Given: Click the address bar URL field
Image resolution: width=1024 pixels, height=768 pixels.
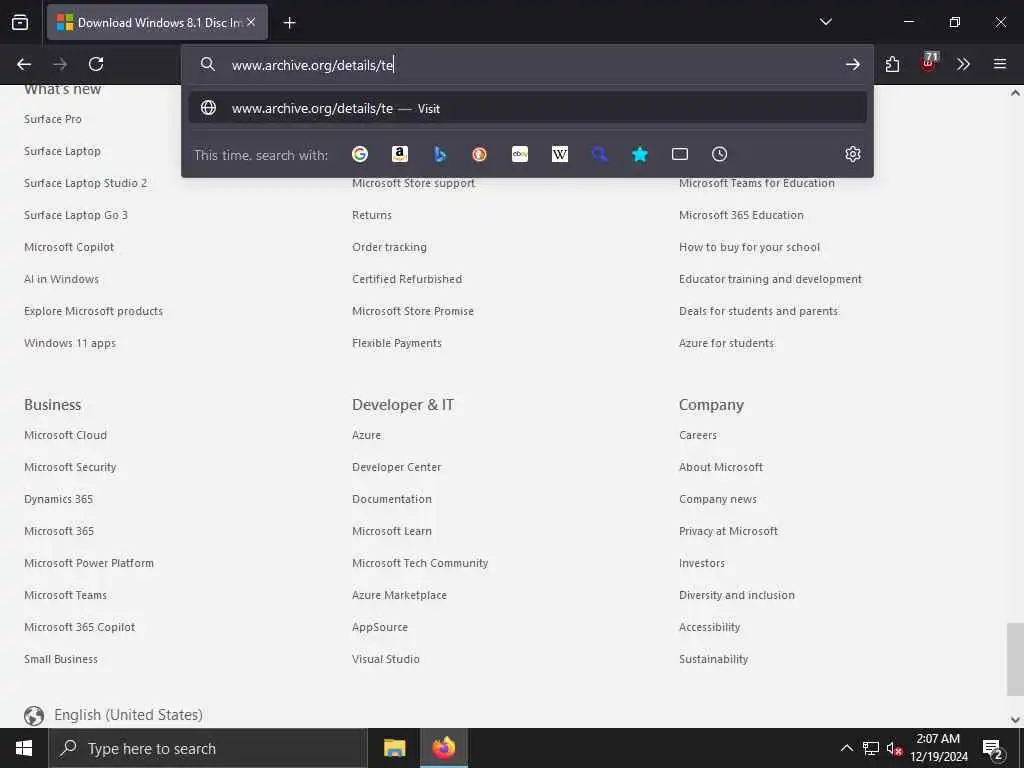Looking at the screenshot, I should (529, 65).
